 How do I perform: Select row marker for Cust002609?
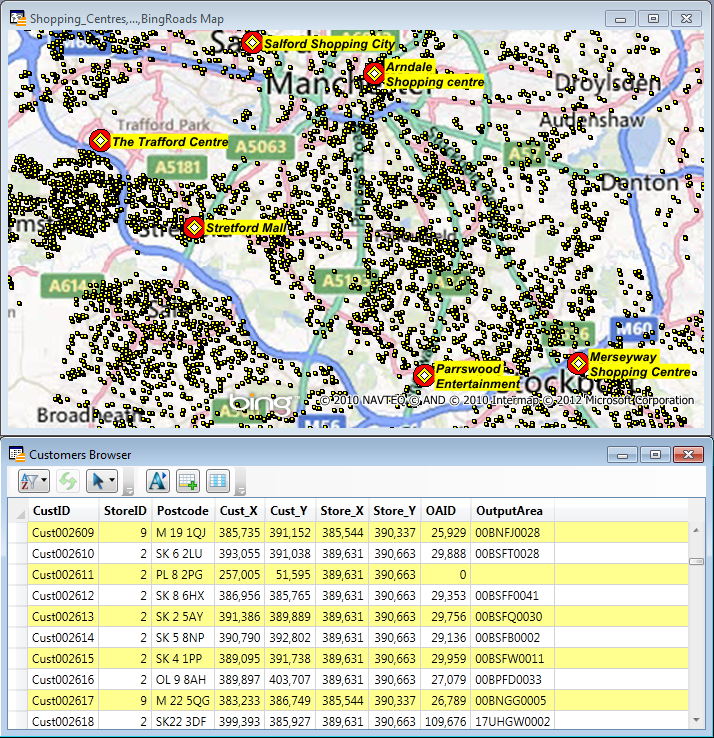[x=18, y=532]
